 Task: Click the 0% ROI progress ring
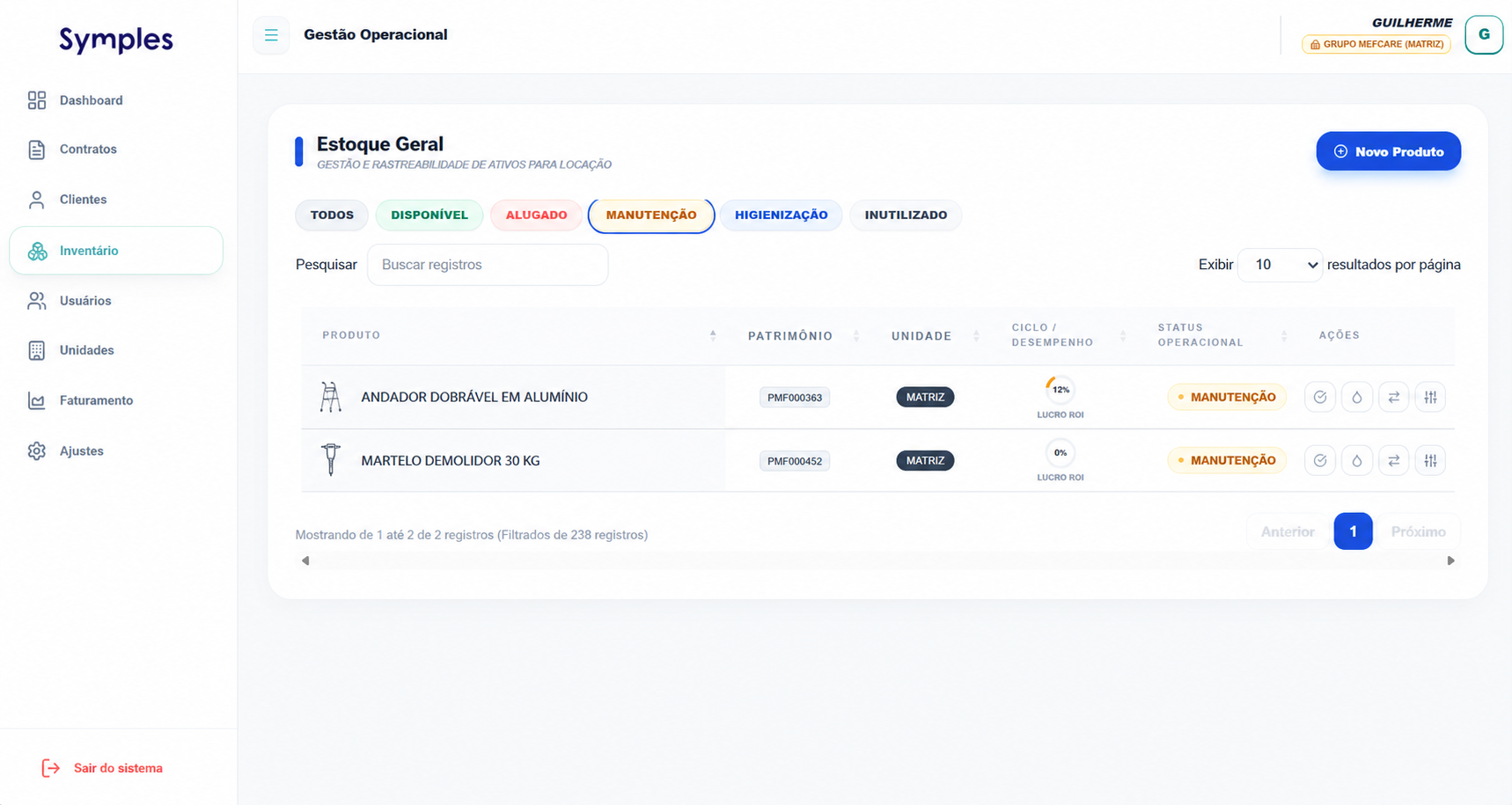click(x=1061, y=453)
